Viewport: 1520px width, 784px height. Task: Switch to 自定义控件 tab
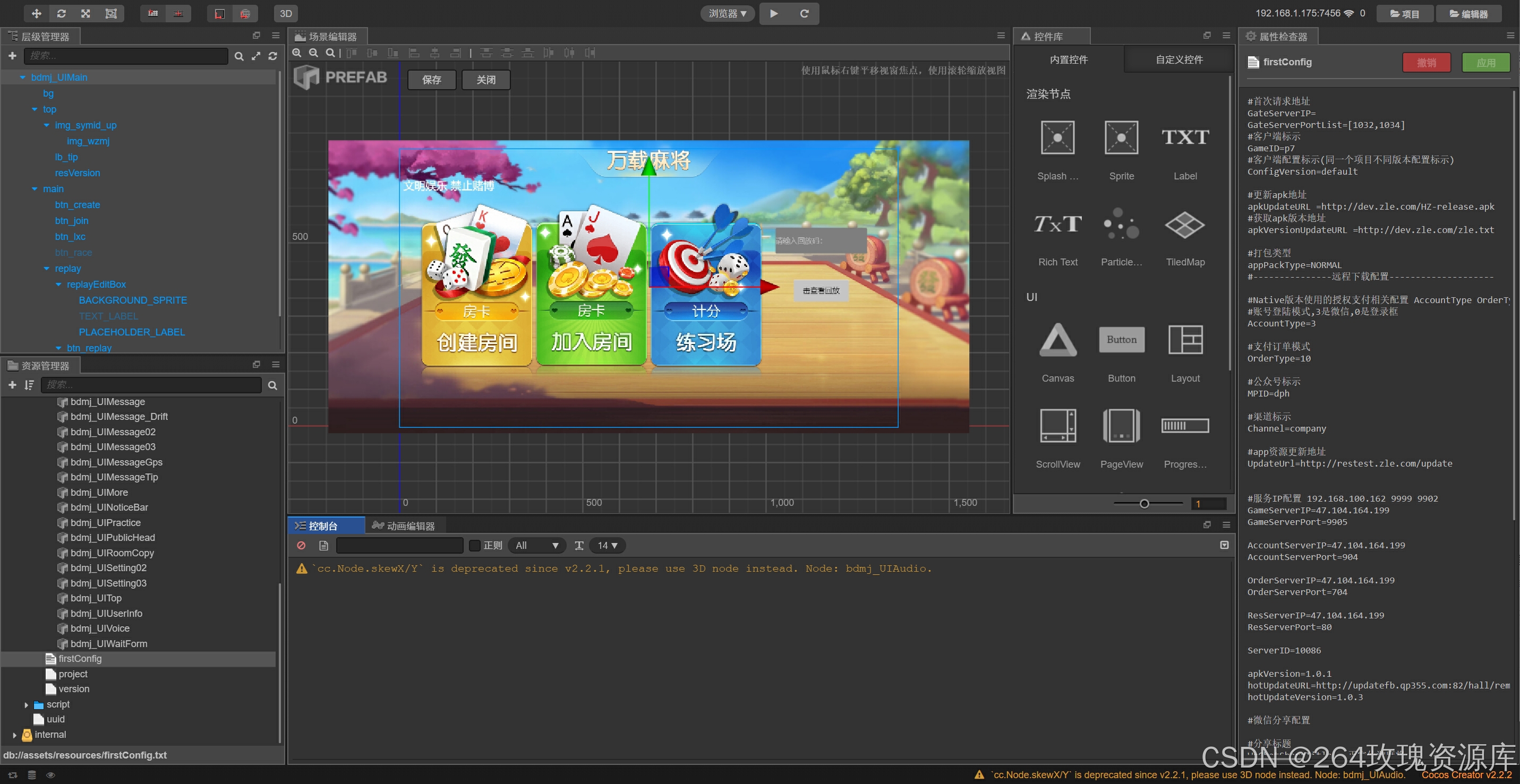tap(1179, 59)
